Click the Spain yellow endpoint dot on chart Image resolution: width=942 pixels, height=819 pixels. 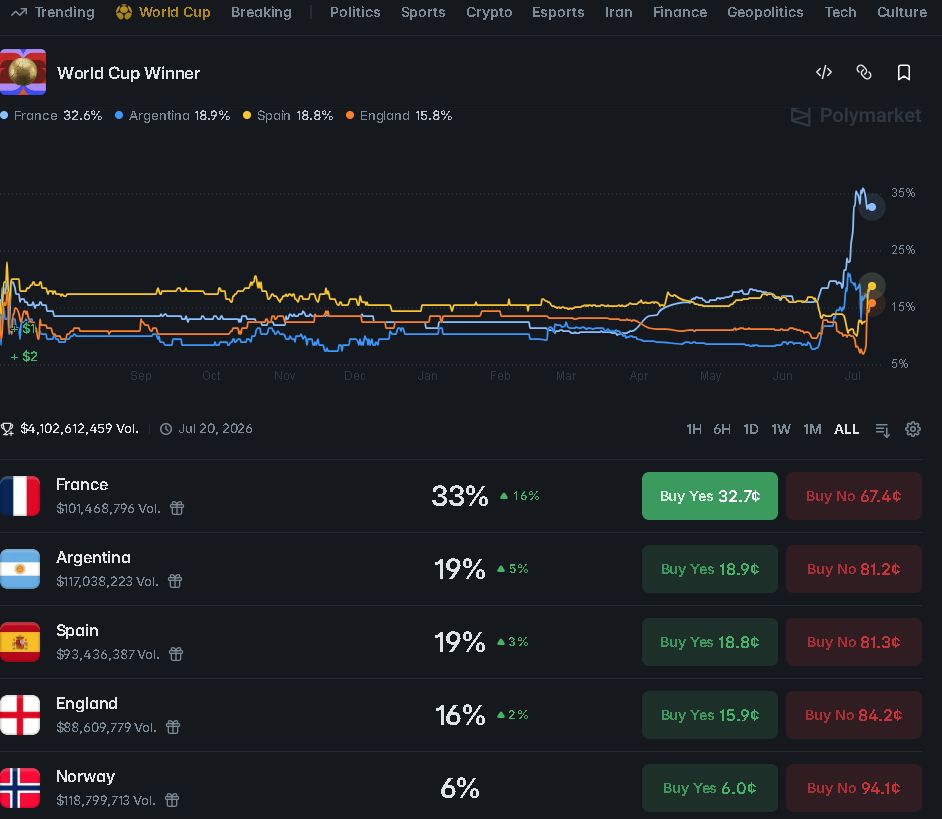click(x=872, y=287)
